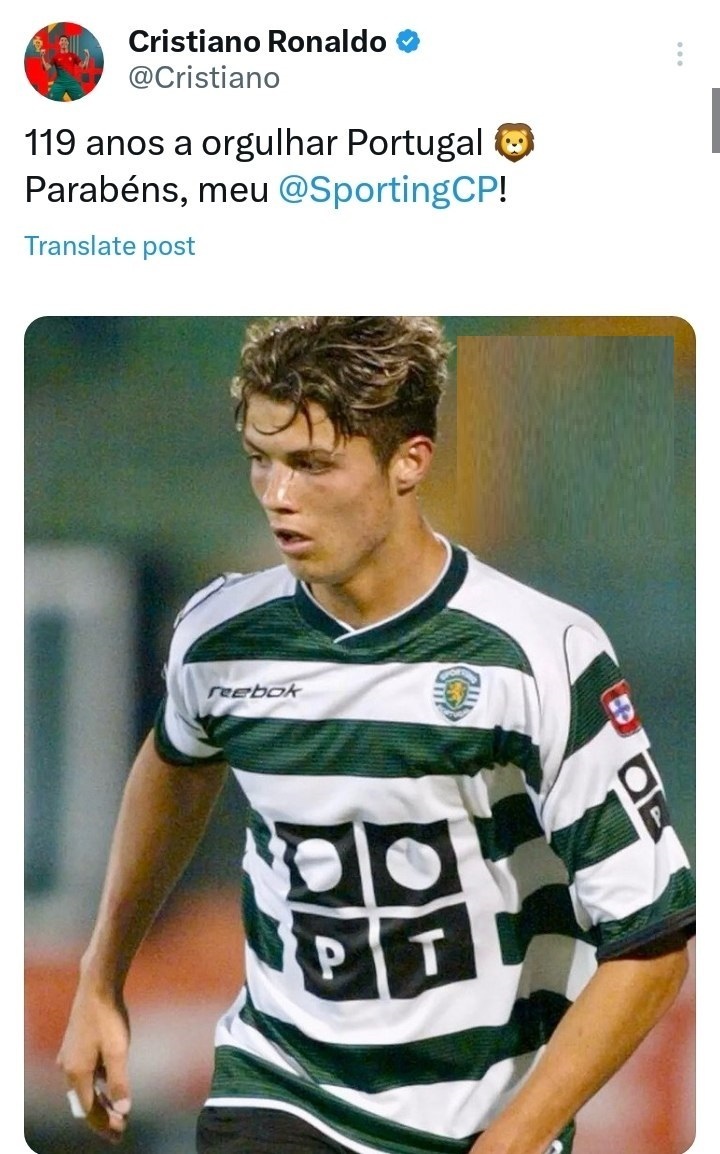
Task: Click the scrollbar on the right edge
Action: [715, 120]
